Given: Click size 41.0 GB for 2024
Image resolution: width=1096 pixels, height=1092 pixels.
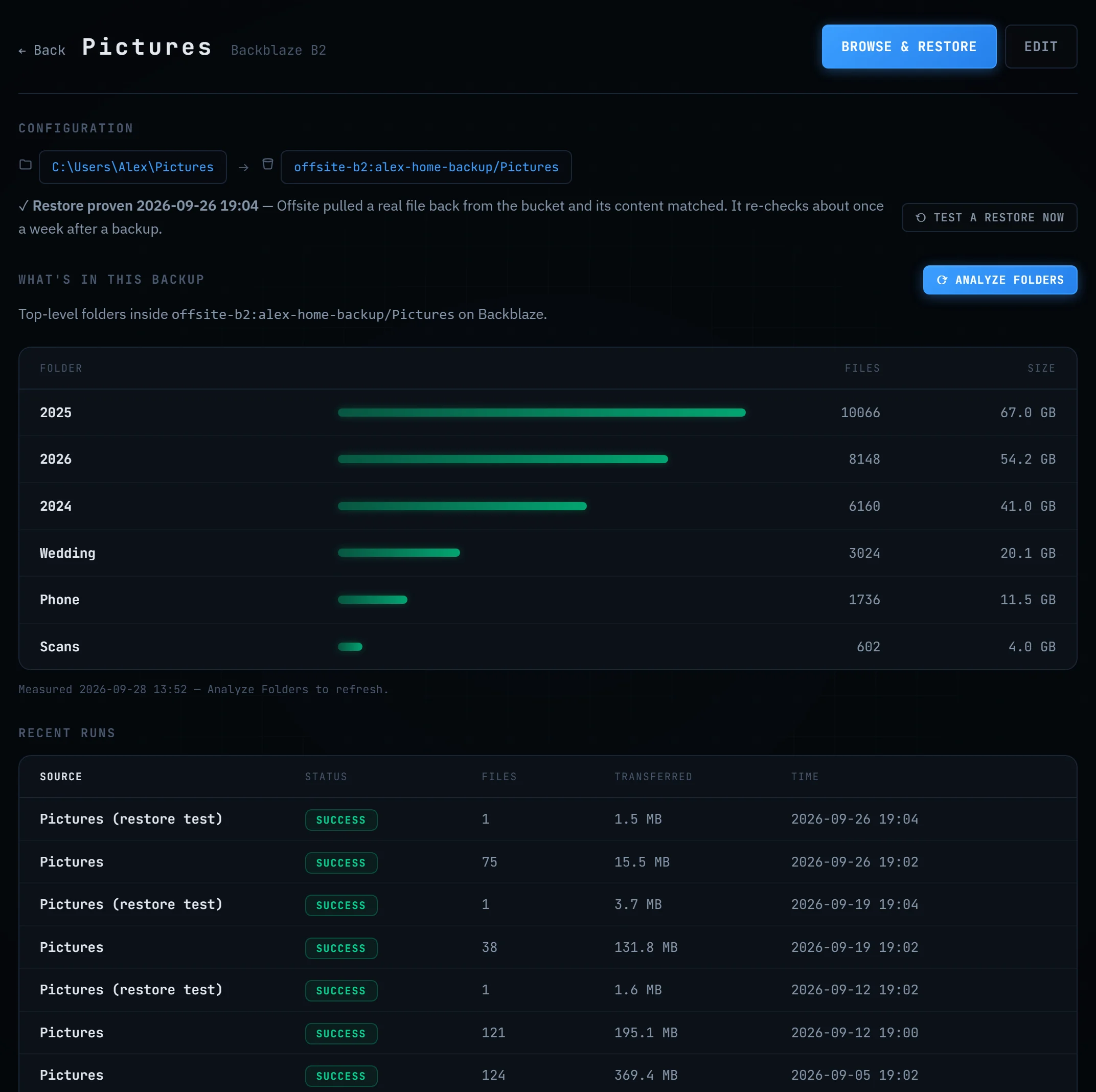Looking at the screenshot, I should (x=1027, y=506).
